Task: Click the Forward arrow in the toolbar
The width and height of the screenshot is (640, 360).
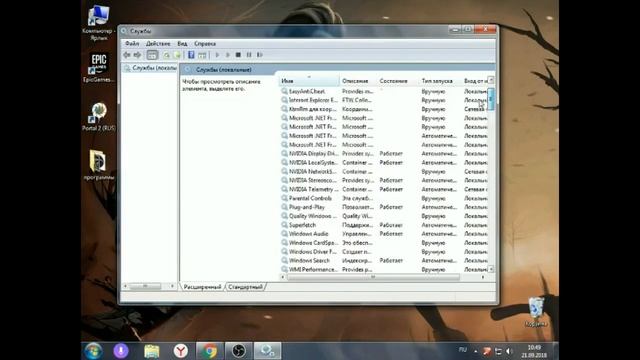Action: (x=137, y=55)
